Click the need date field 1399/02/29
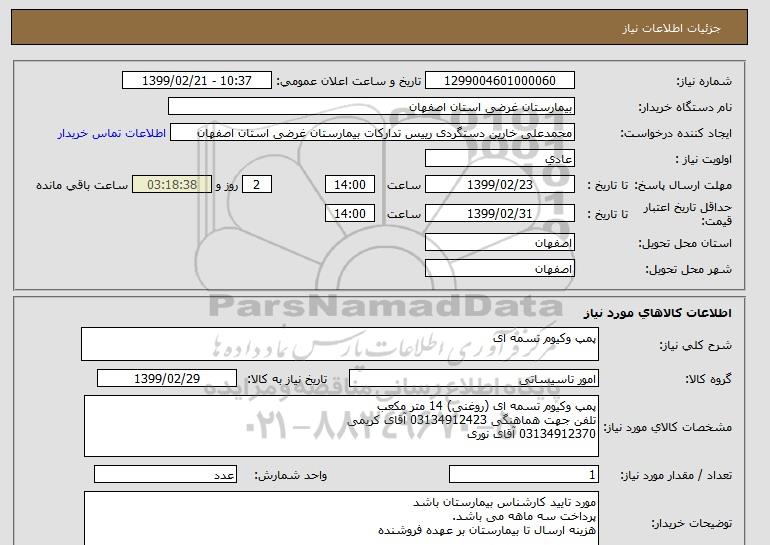This screenshot has width=770, height=545. (x=167, y=379)
